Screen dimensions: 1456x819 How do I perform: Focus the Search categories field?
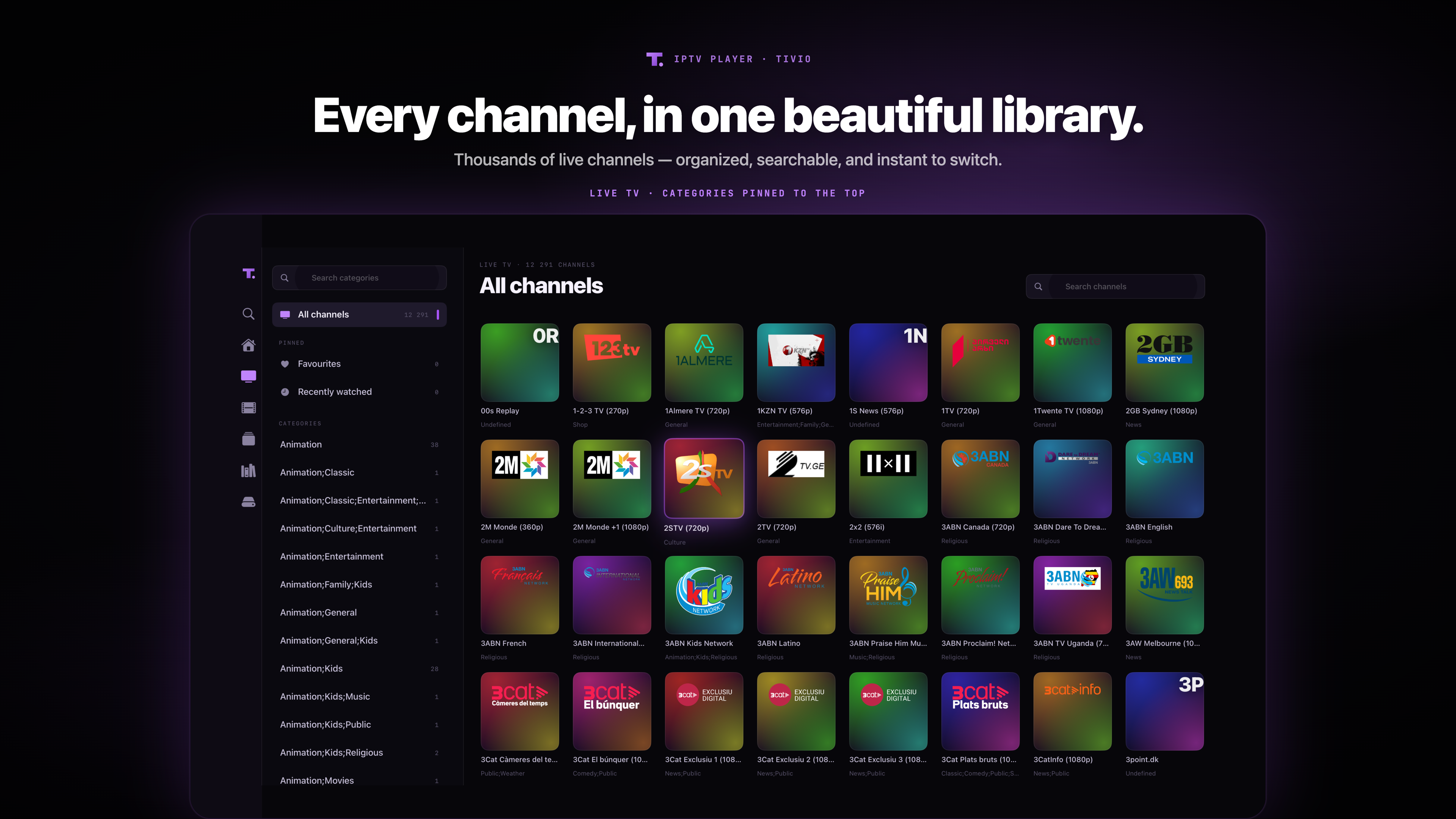[x=359, y=278]
